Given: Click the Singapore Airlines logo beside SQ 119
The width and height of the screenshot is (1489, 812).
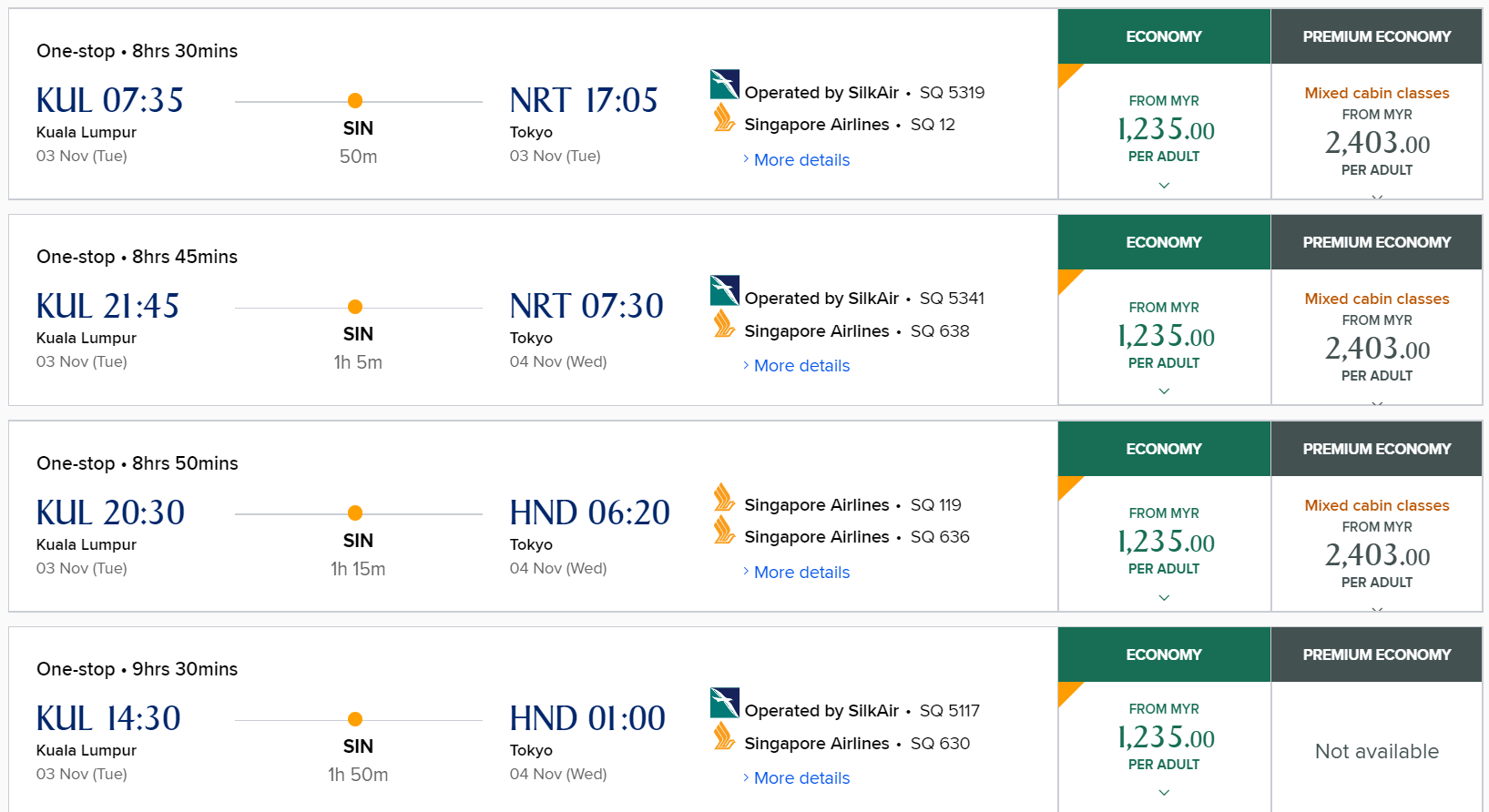Looking at the screenshot, I should coord(723,499).
